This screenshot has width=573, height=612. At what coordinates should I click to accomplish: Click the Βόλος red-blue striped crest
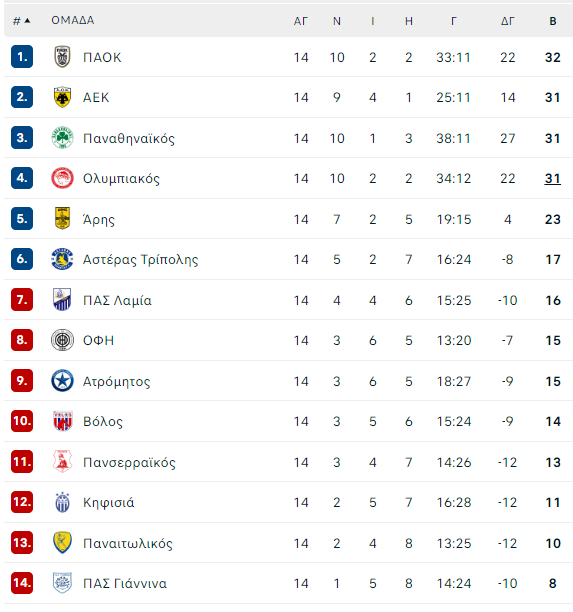[62, 421]
